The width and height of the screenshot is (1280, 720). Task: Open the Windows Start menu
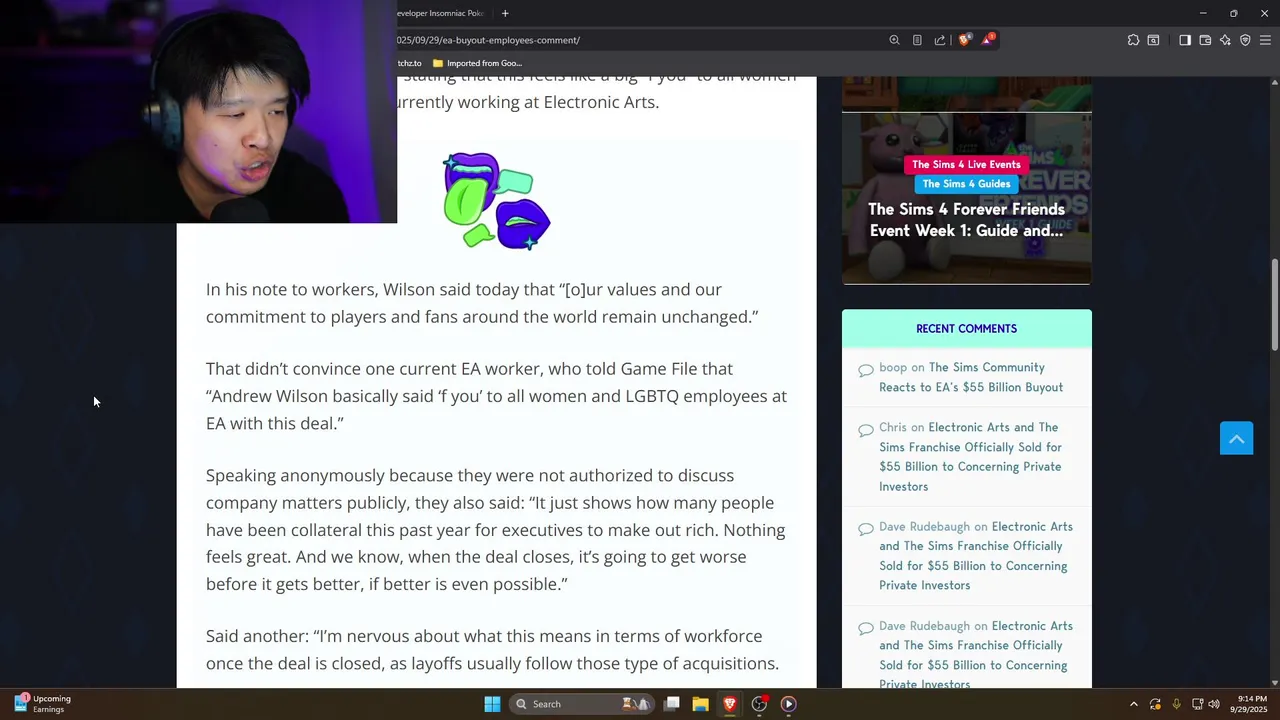[x=492, y=704]
